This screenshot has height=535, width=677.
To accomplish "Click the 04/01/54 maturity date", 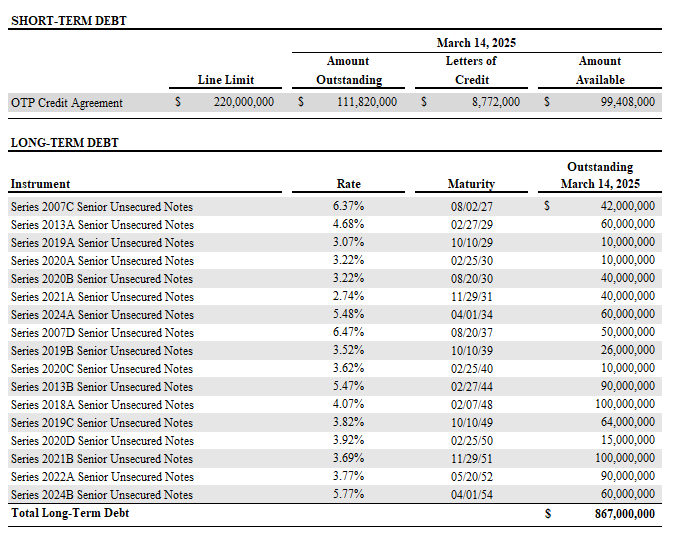I will click(471, 495).
